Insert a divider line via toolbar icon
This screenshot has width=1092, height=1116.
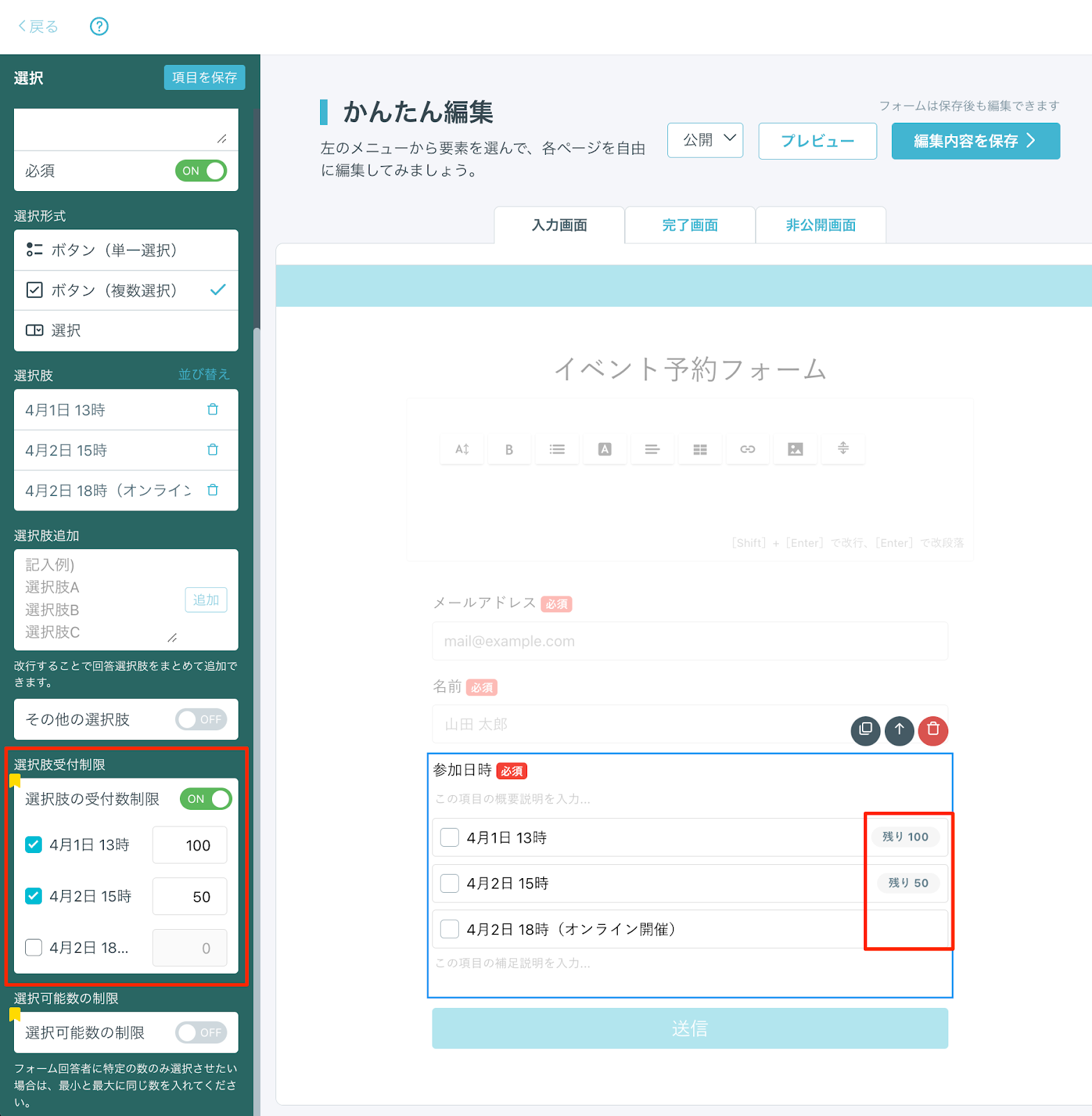(x=843, y=449)
